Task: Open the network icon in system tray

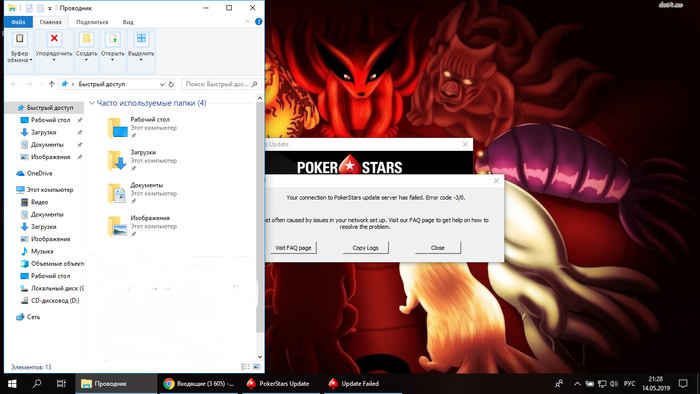Action: [602, 384]
